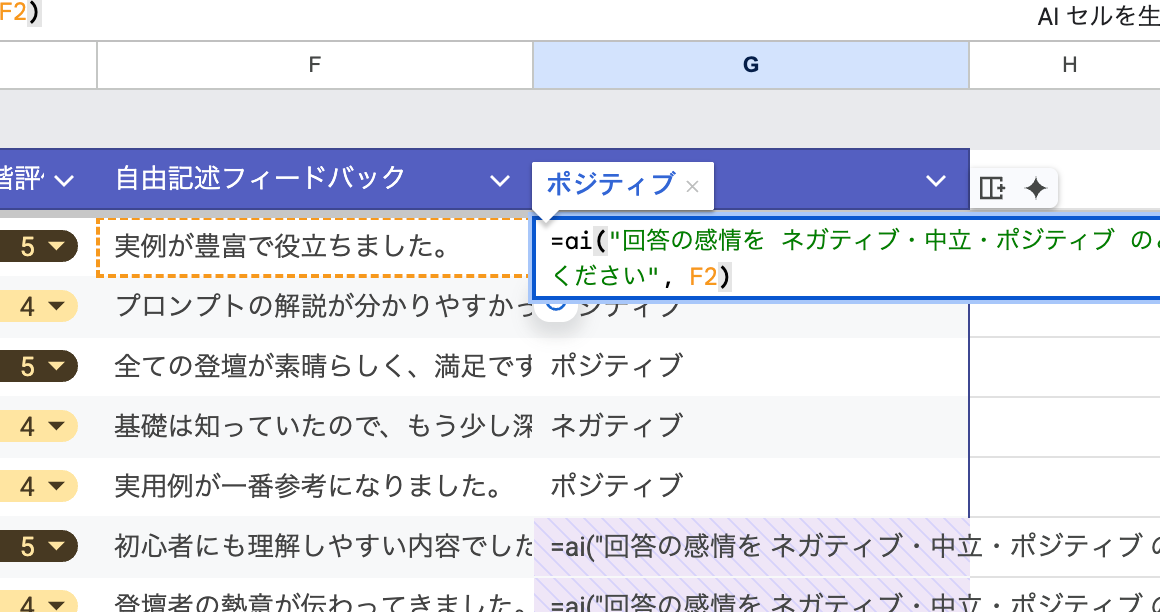Open the 自由記述フィードバック header dropdown
The image size is (1160, 612).
coord(500,180)
